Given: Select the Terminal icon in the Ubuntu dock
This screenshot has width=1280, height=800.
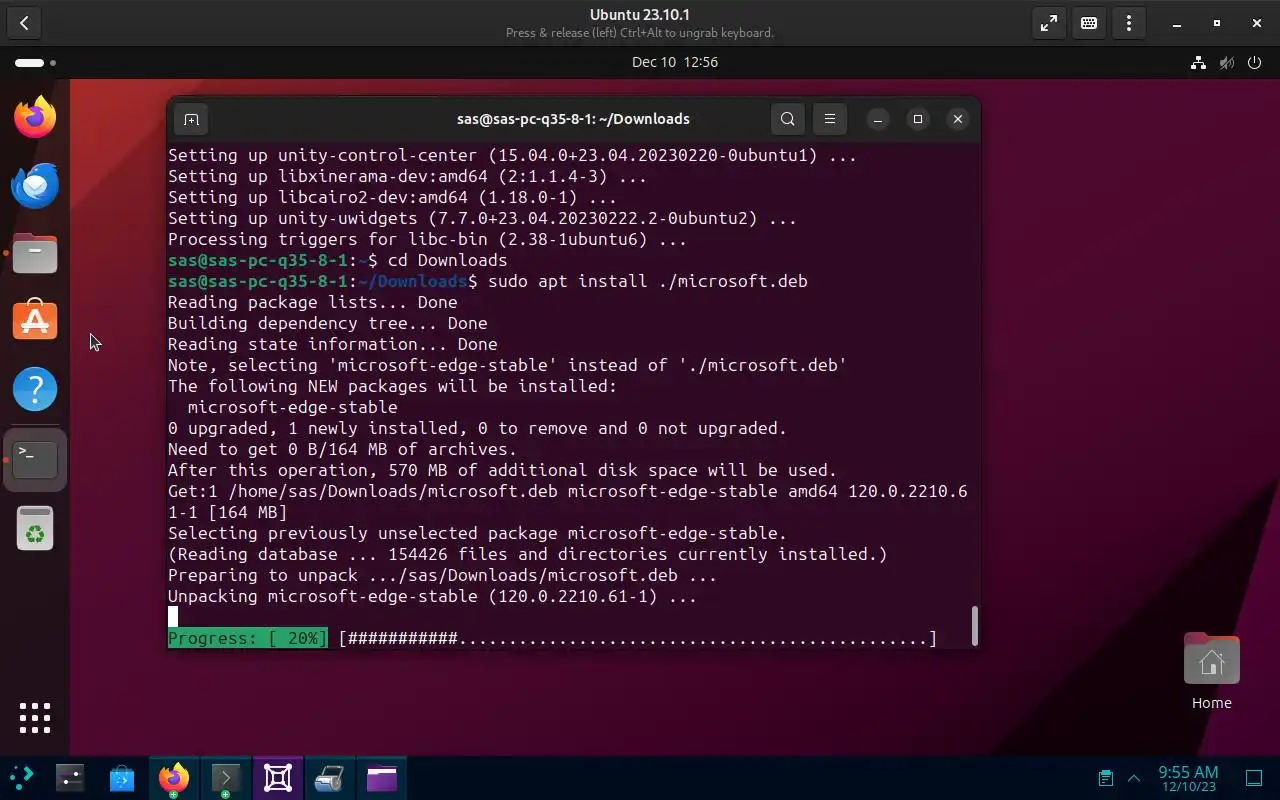Looking at the screenshot, I should (x=35, y=459).
